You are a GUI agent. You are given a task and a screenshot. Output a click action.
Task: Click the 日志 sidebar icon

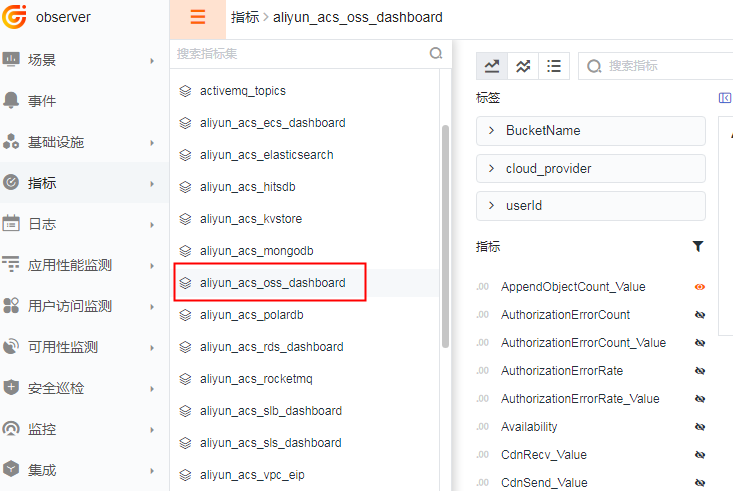(x=11, y=224)
